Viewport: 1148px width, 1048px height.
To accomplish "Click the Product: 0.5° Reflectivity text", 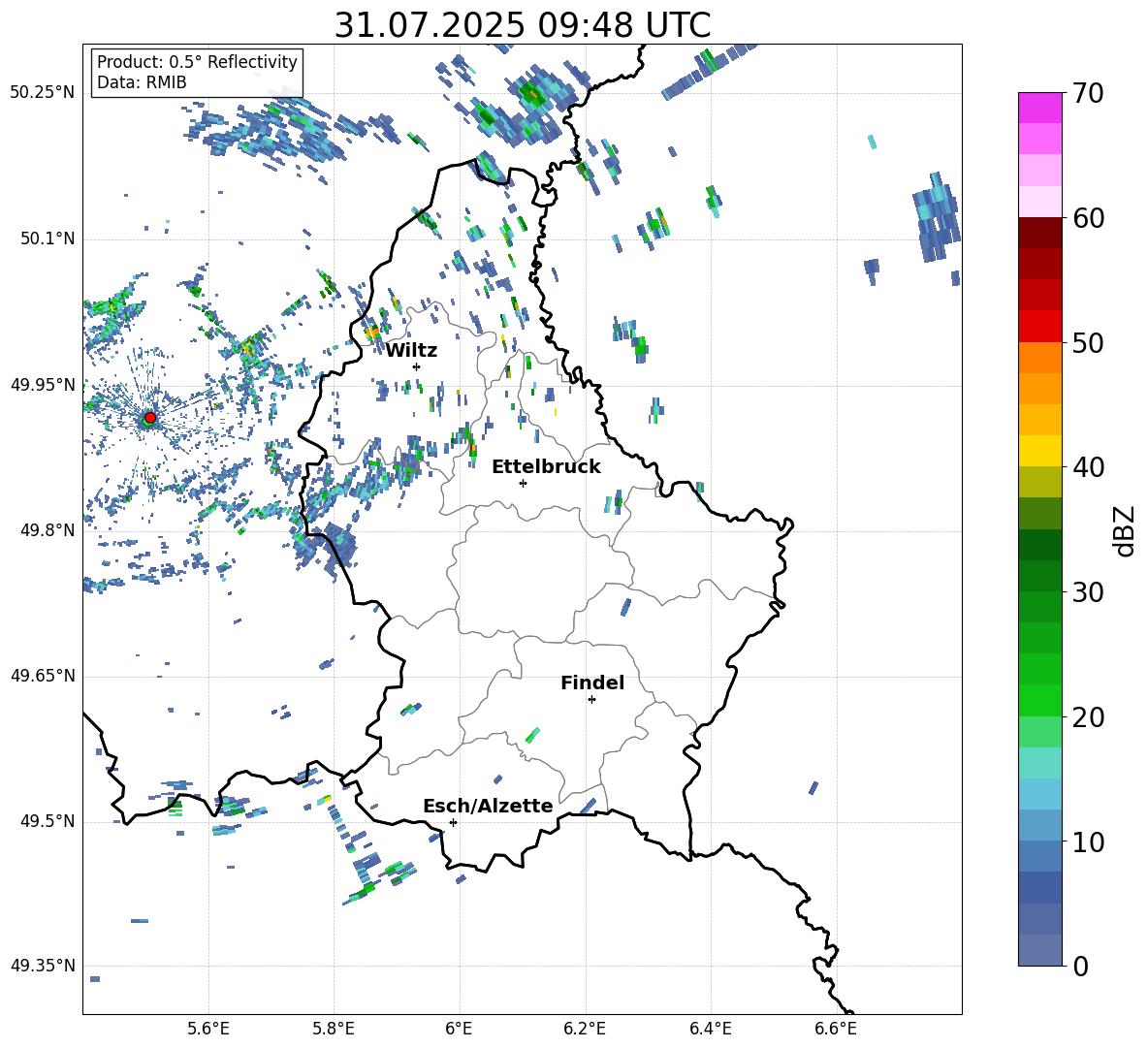I will pyautogui.click(x=197, y=62).
